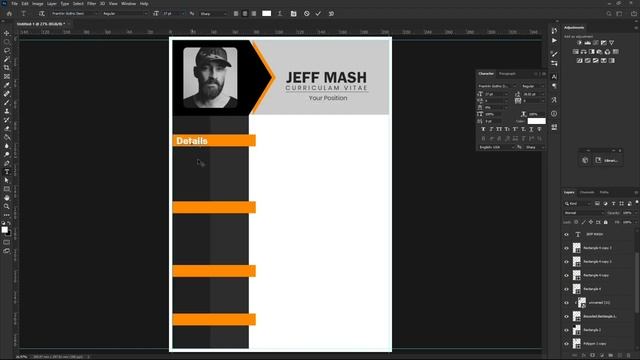Open the layer Opacity dropdown

tap(629, 213)
